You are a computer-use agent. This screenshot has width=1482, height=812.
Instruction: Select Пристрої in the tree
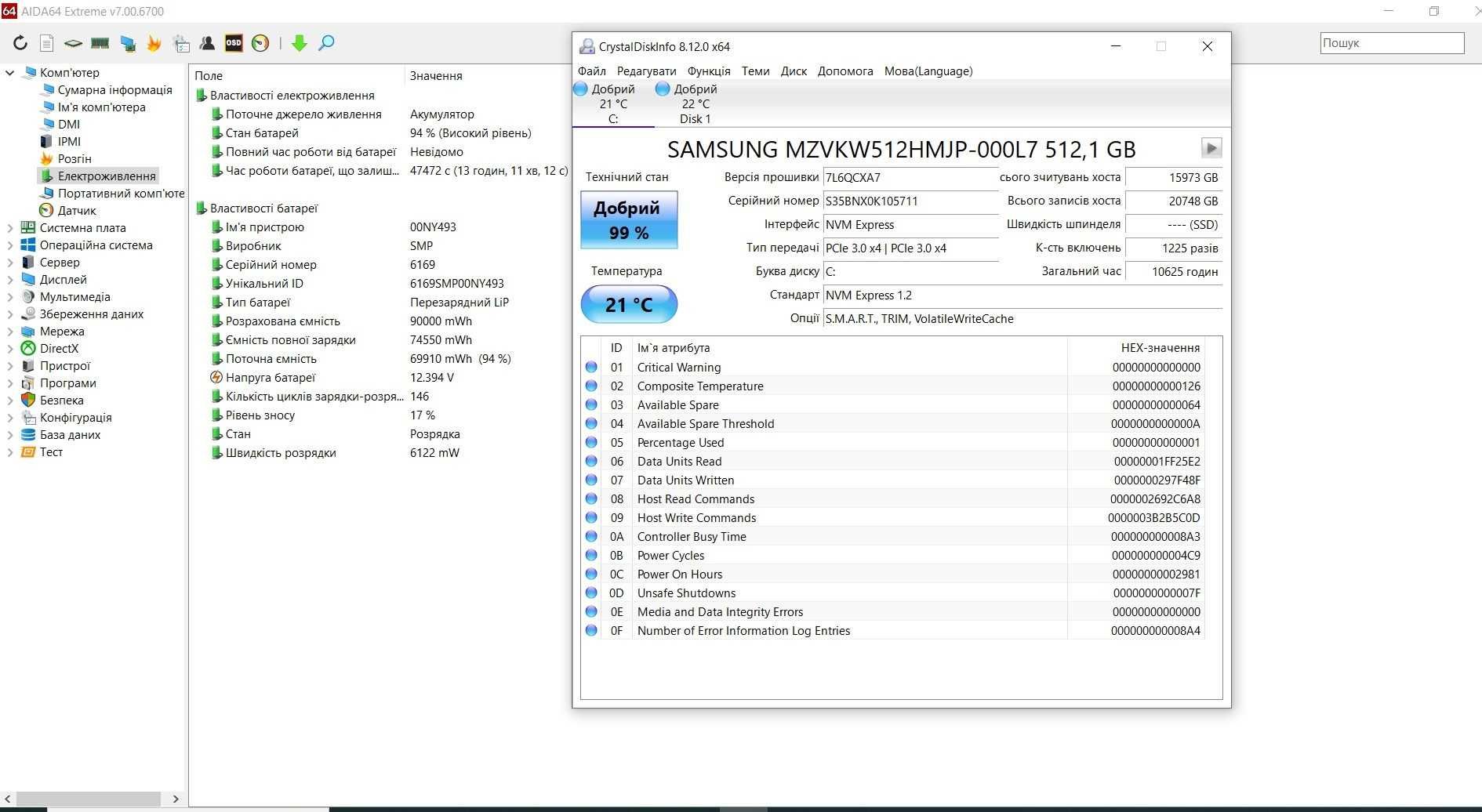click(65, 365)
